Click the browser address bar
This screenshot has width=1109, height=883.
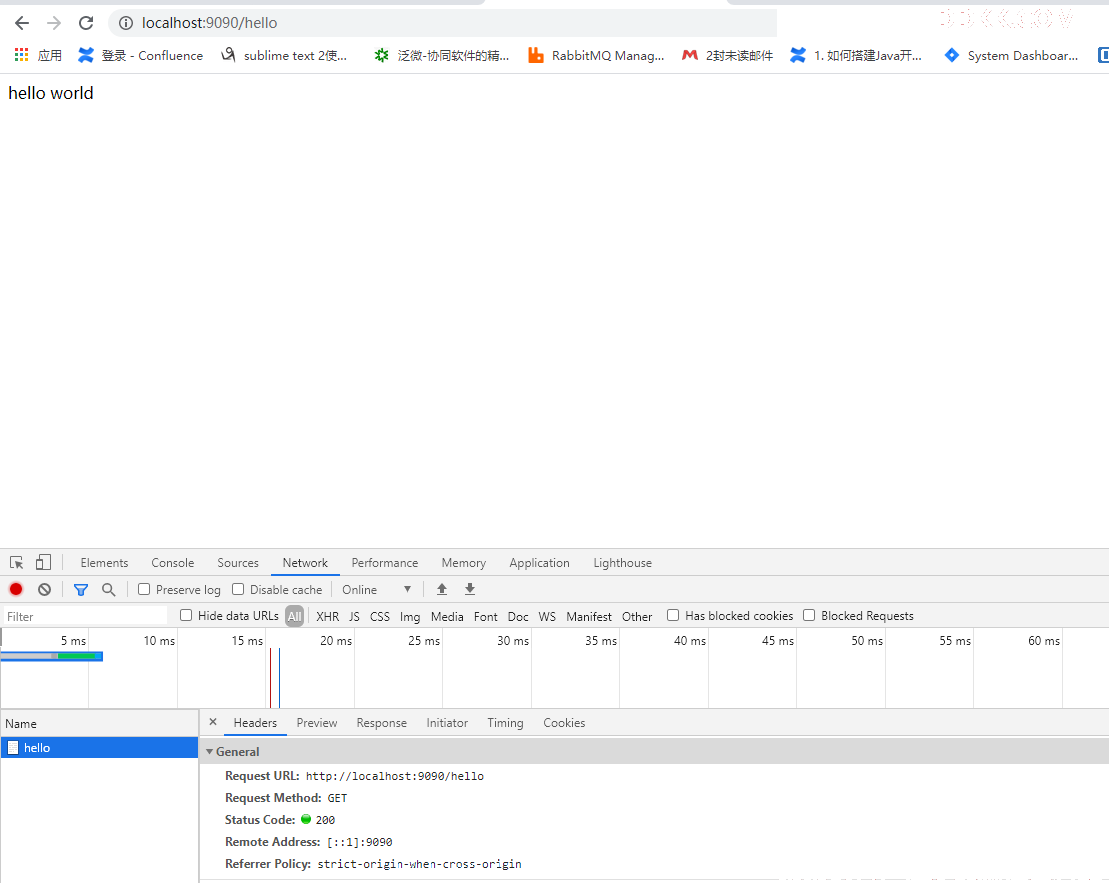(442, 23)
